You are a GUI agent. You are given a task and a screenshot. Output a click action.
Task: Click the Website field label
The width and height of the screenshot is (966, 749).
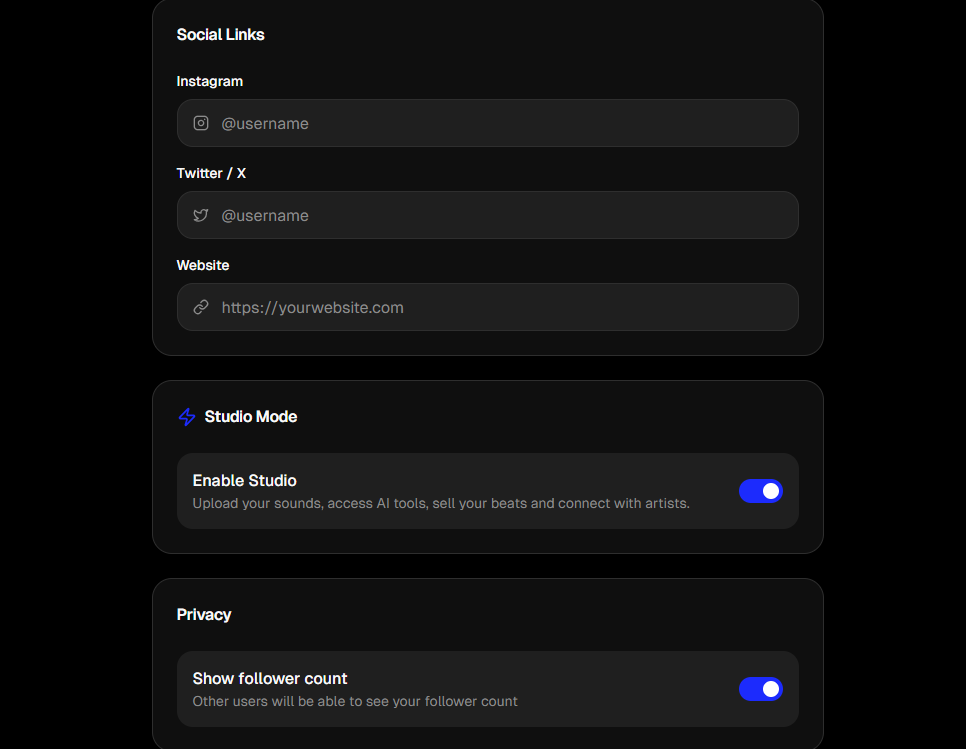[203, 265]
